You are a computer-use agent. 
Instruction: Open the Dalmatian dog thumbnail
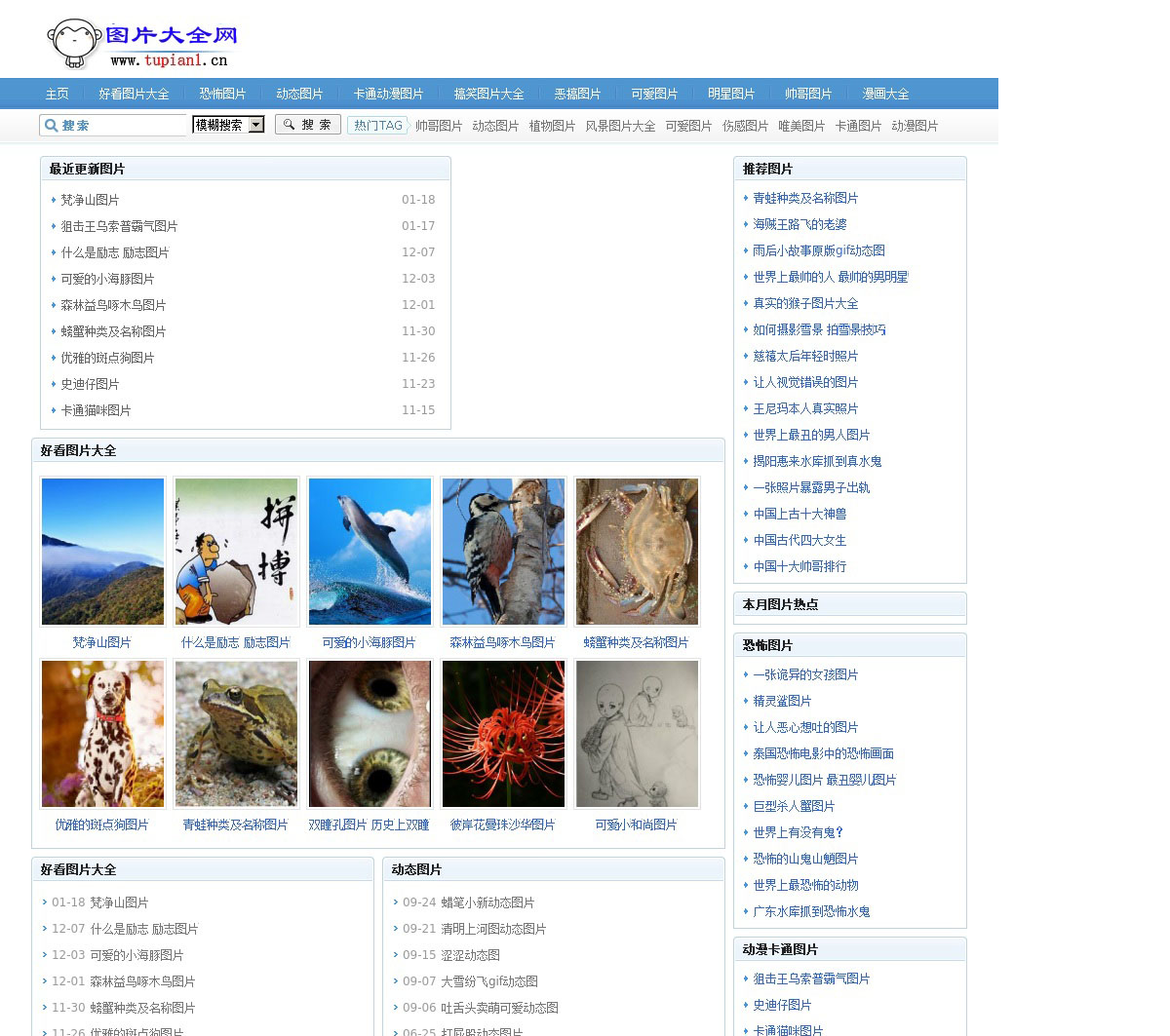point(102,734)
